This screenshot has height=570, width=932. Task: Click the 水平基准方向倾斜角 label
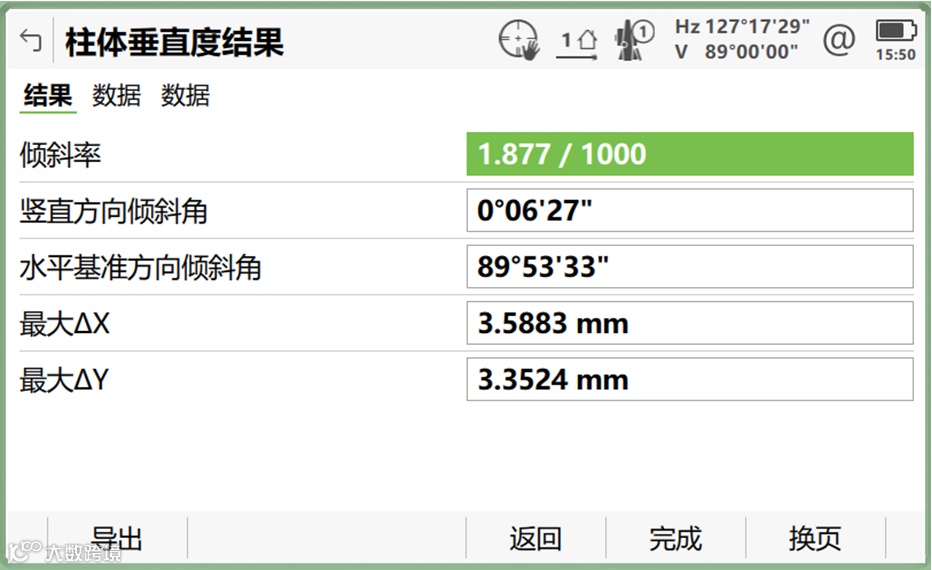click(141, 267)
